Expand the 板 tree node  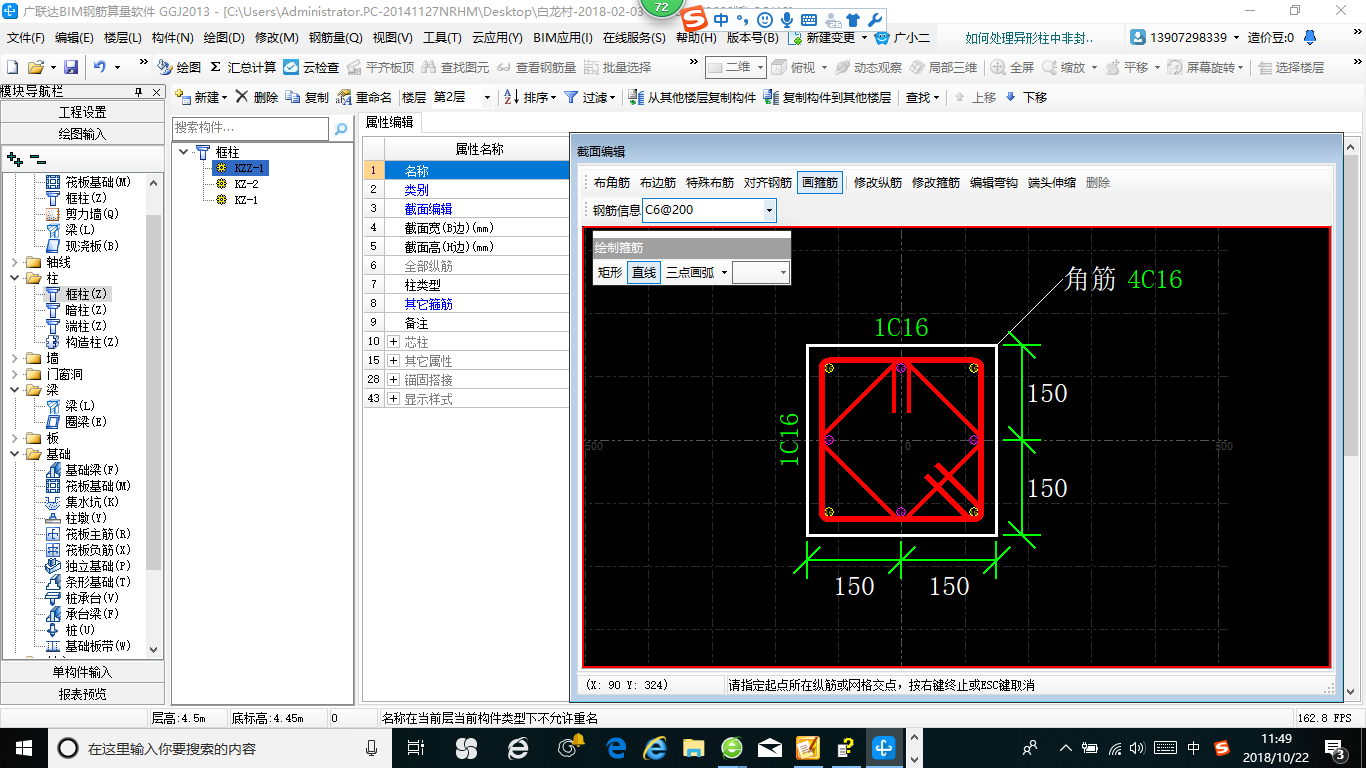point(14,438)
